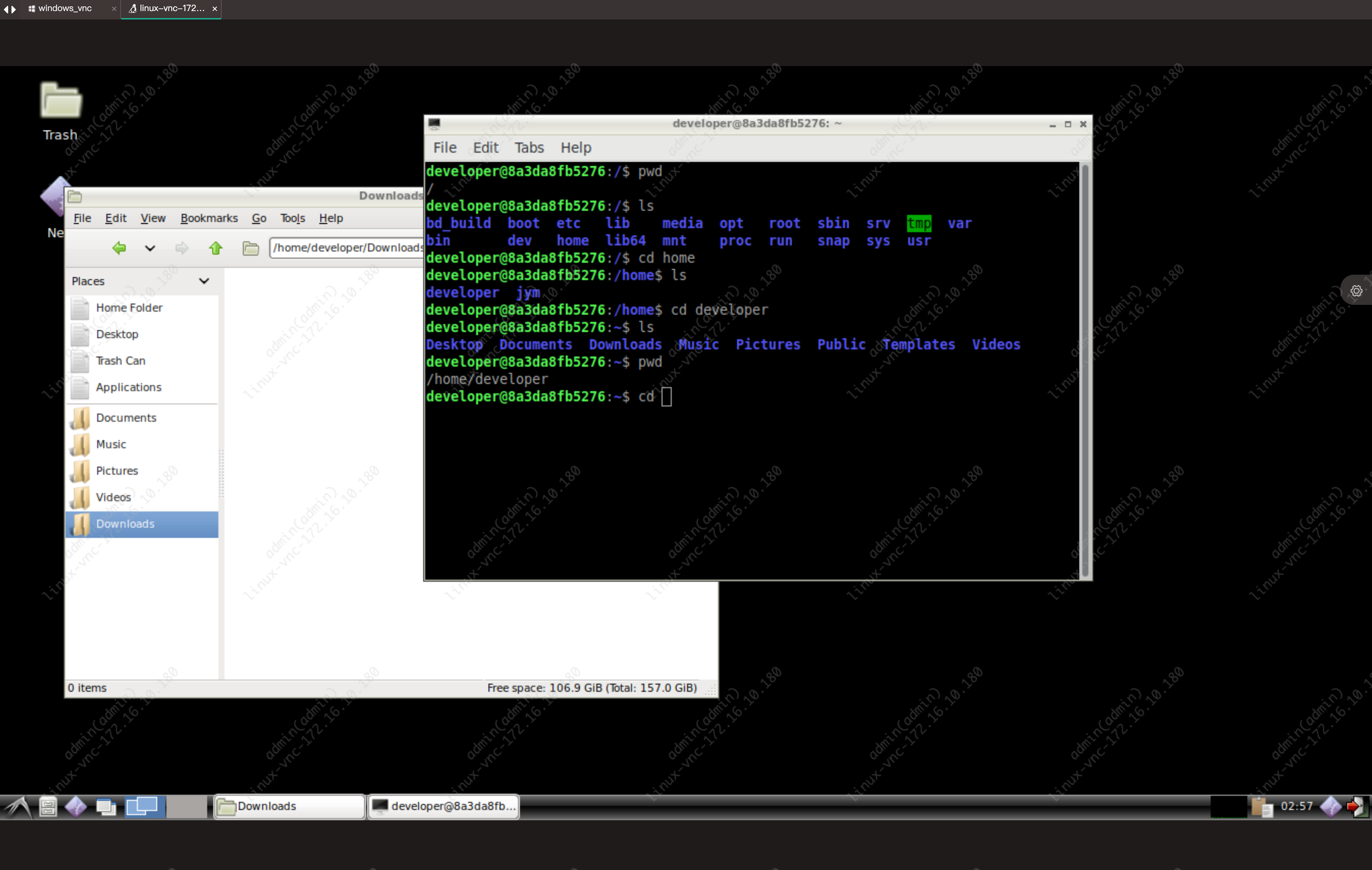Open the Places sidebar mode dropdown
1372x870 pixels.
204,281
